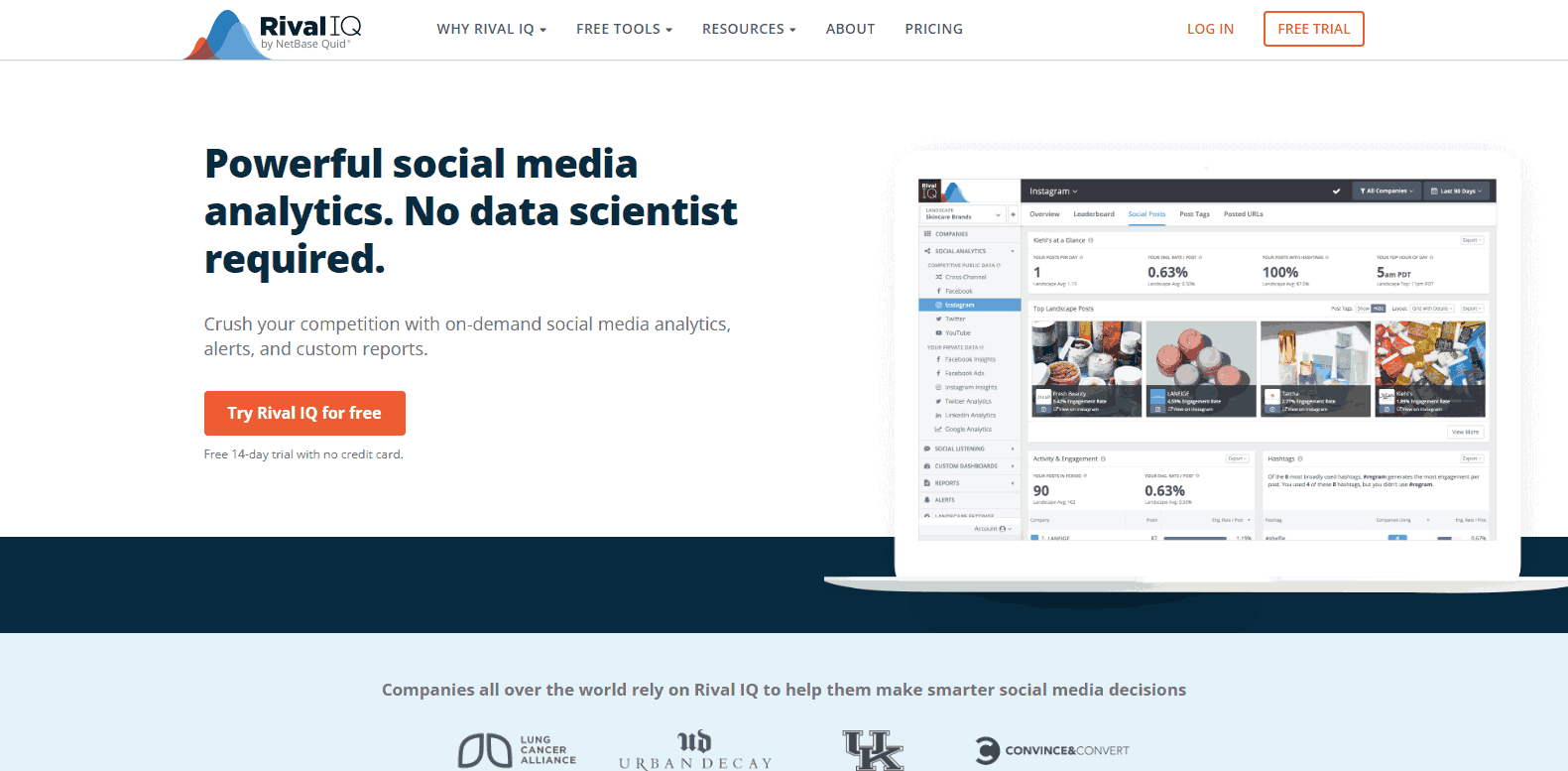The image size is (1568, 771).
Task: Click the Cross-Channel shuffle icon in sidebar
Action: tap(938, 277)
